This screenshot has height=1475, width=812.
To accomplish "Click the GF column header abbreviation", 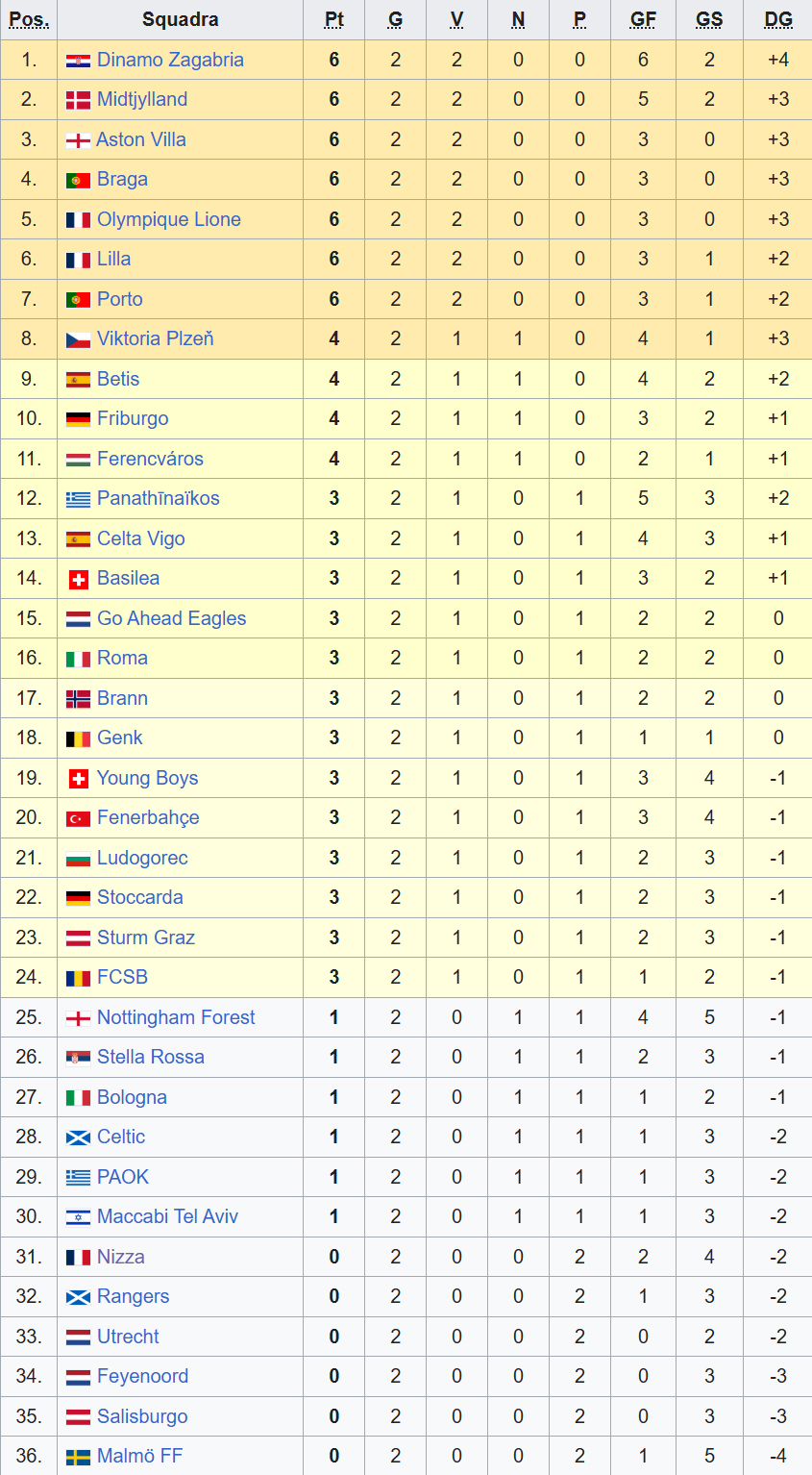I will tap(643, 19).
